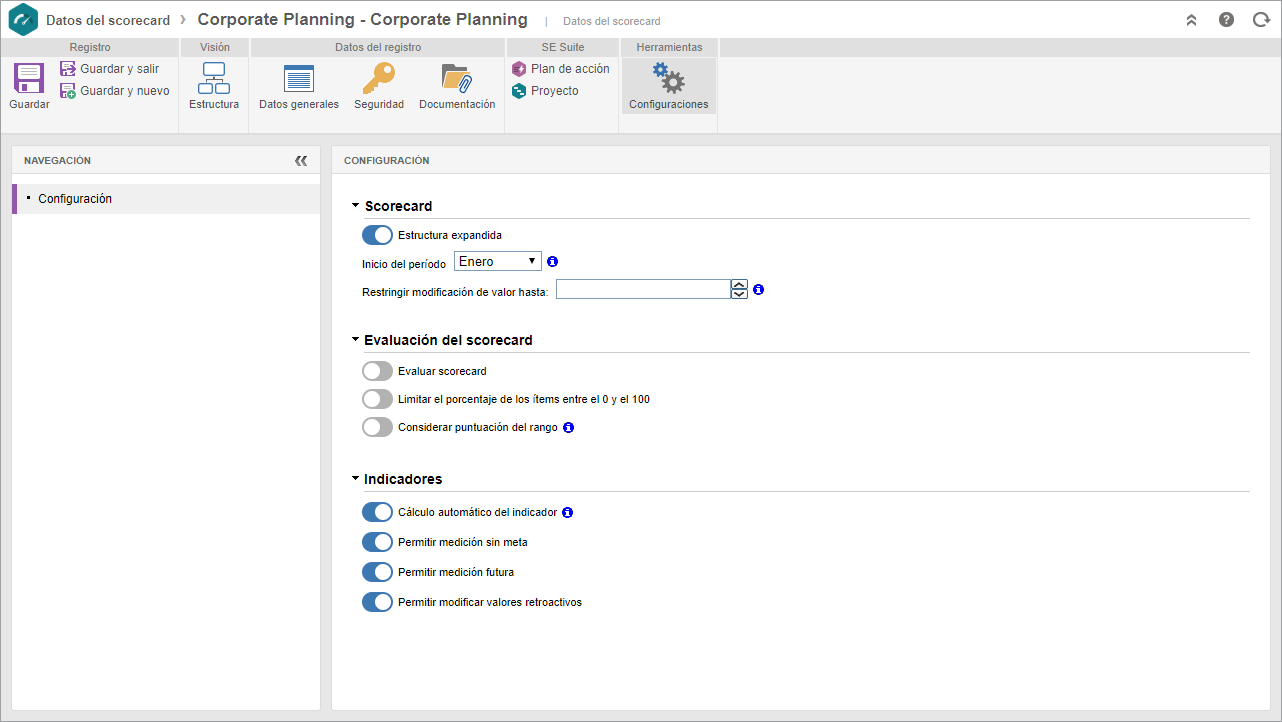Disable Permitir medición futura switch
Screen dimensions: 1282x722
377,572
